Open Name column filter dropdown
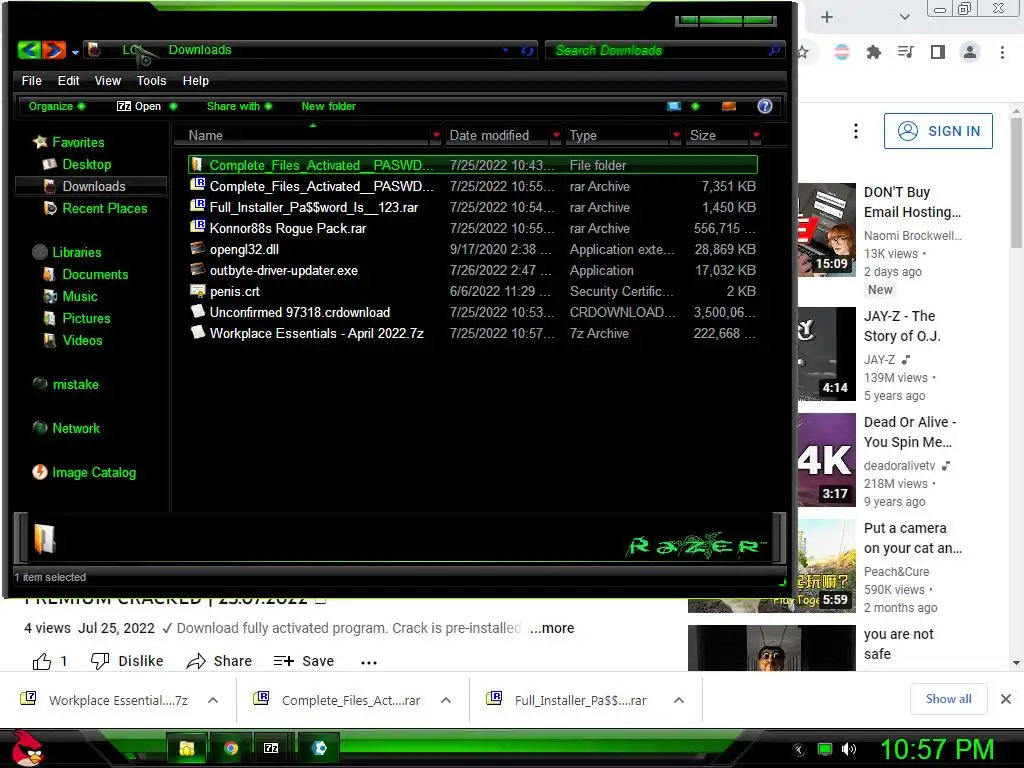 (x=436, y=135)
